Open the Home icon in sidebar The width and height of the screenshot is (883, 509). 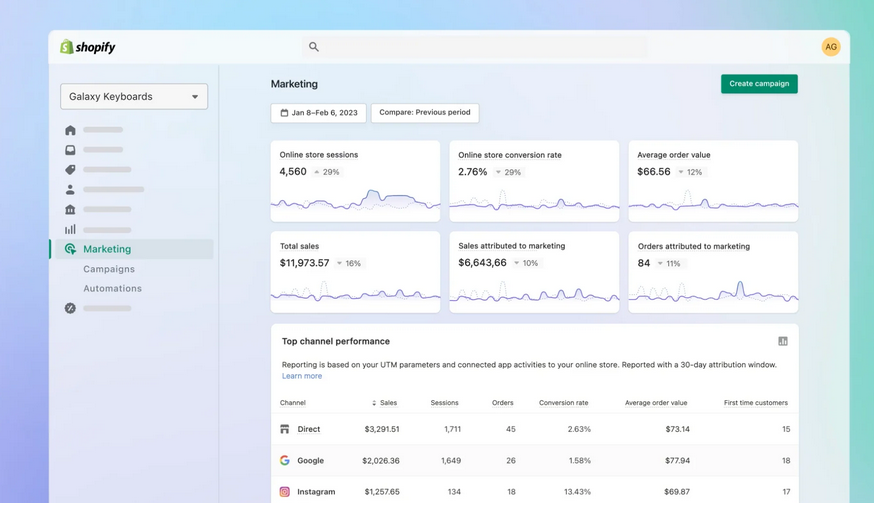(x=70, y=130)
